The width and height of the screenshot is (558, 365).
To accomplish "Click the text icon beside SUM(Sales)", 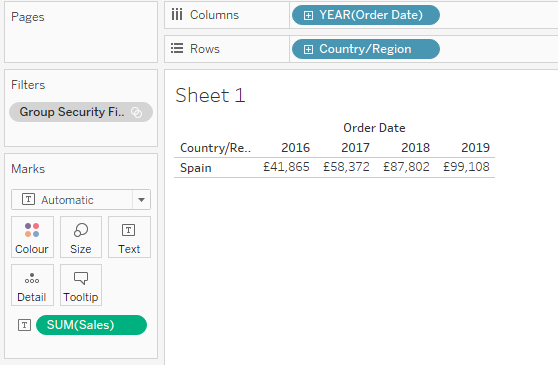I will tap(24, 325).
